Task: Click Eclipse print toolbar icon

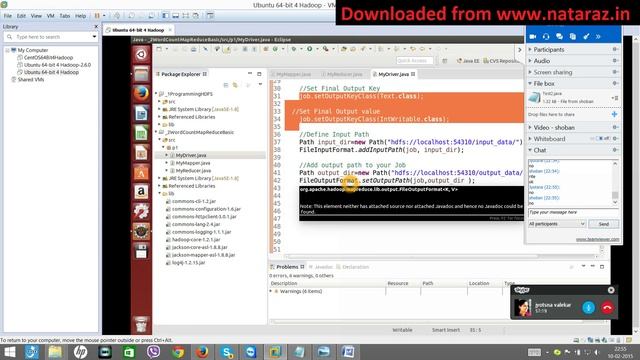Action: (x=193, y=49)
